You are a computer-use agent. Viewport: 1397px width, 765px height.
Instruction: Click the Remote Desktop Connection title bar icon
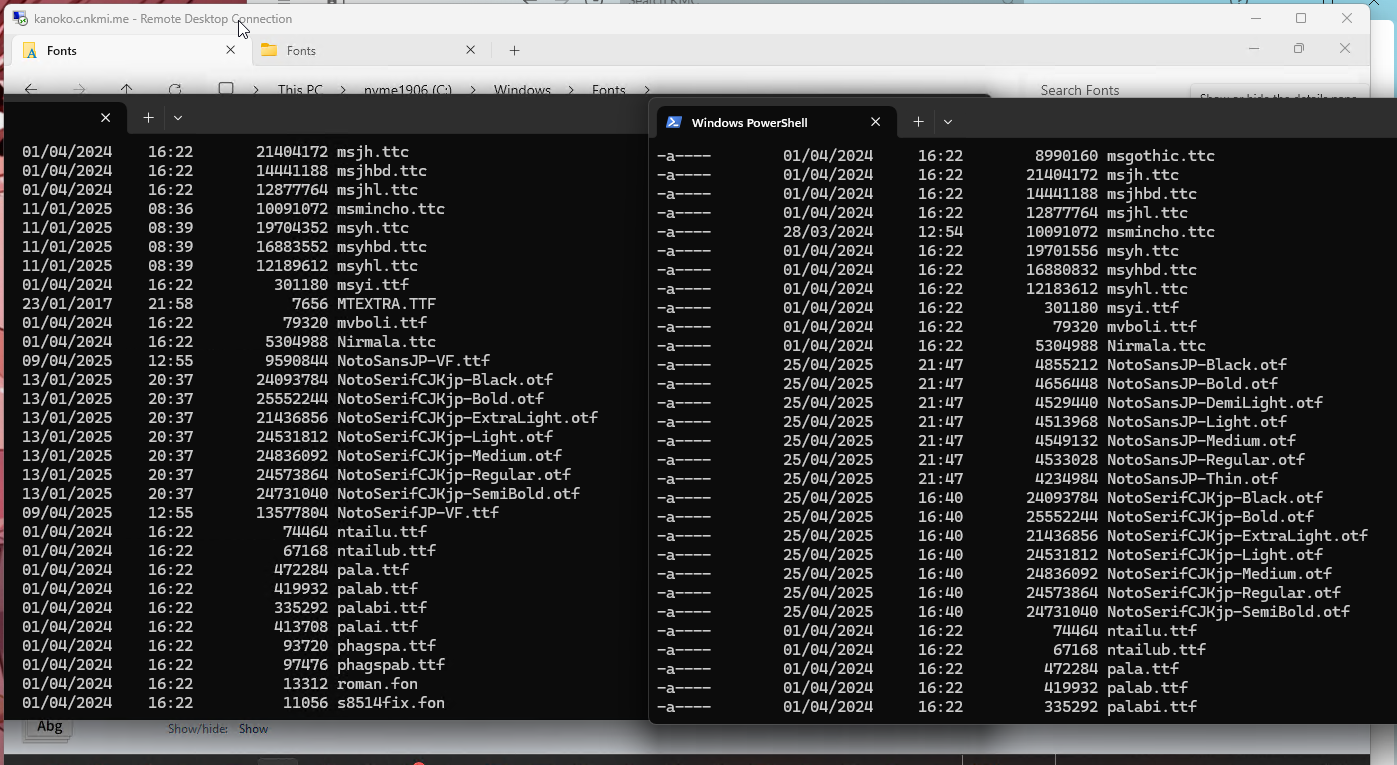point(20,18)
